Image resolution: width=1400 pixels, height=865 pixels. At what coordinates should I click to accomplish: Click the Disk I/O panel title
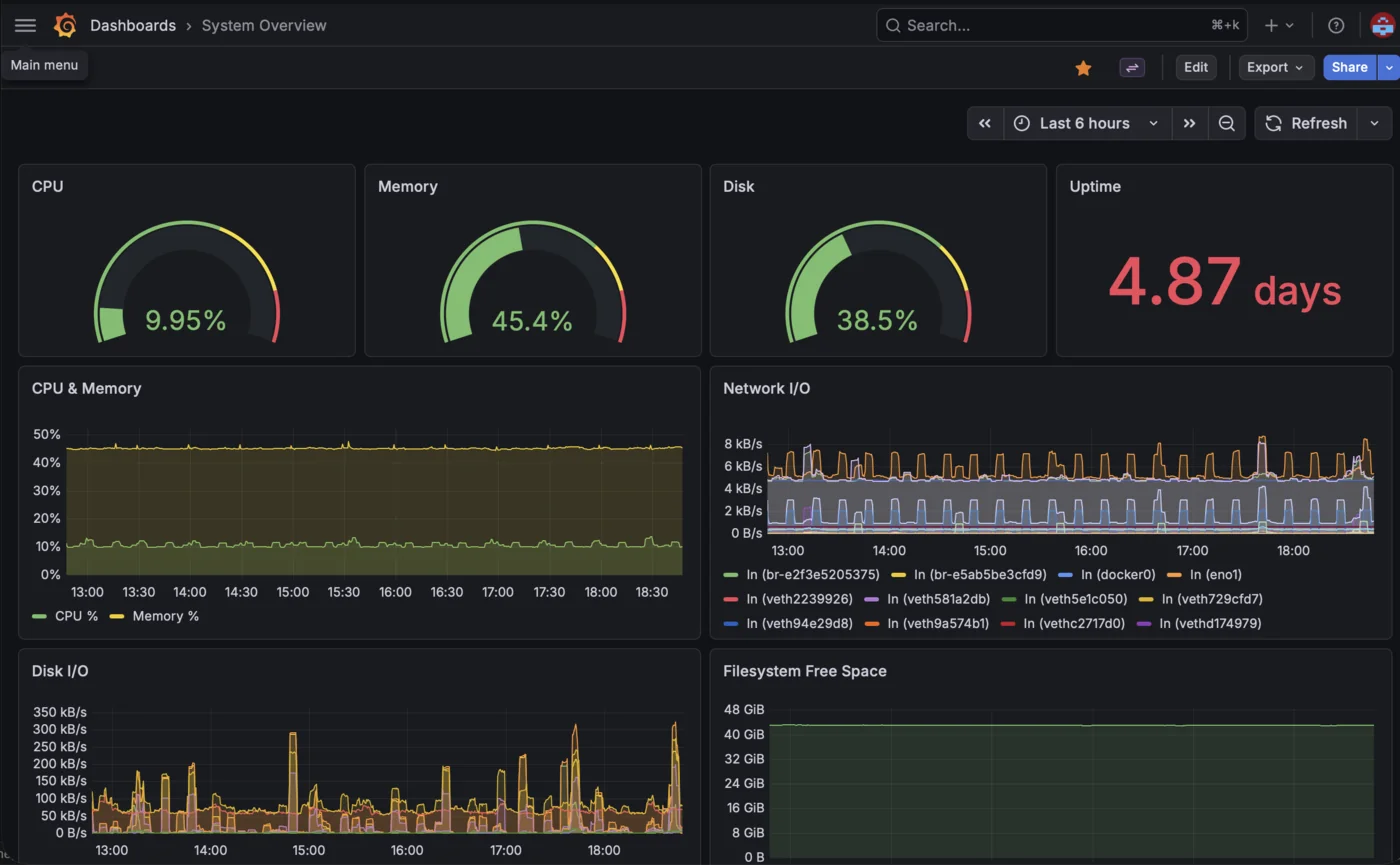coord(60,671)
